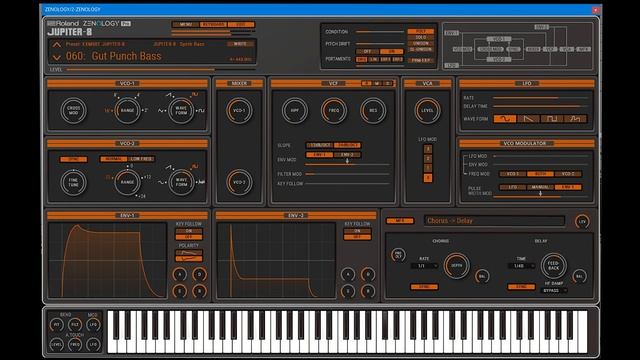Image resolution: width=640 pixels, height=360 pixels.
Task: Select the random LFO waveform
Action: [x=576, y=119]
